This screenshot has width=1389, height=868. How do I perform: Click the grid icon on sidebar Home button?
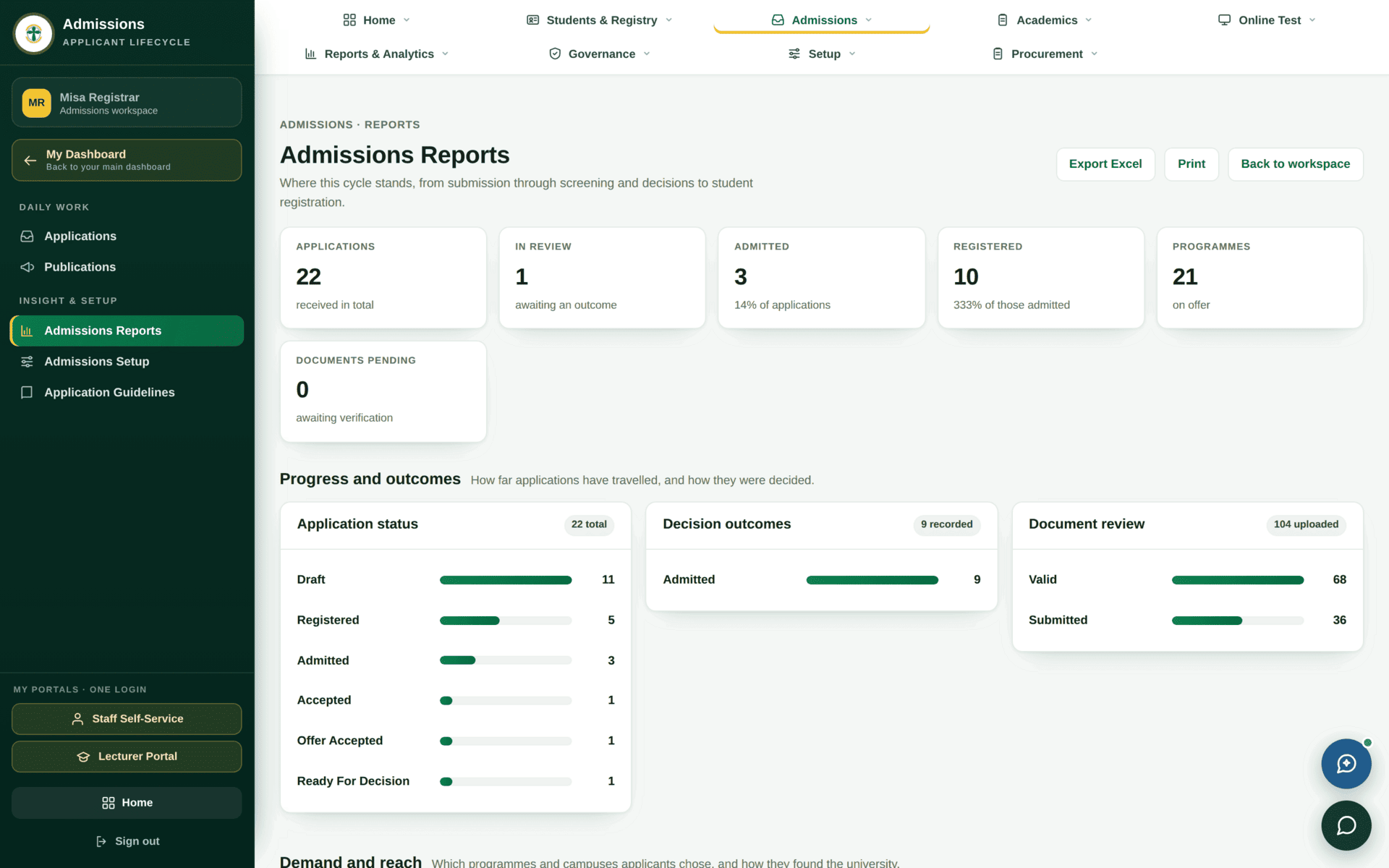coord(109,803)
